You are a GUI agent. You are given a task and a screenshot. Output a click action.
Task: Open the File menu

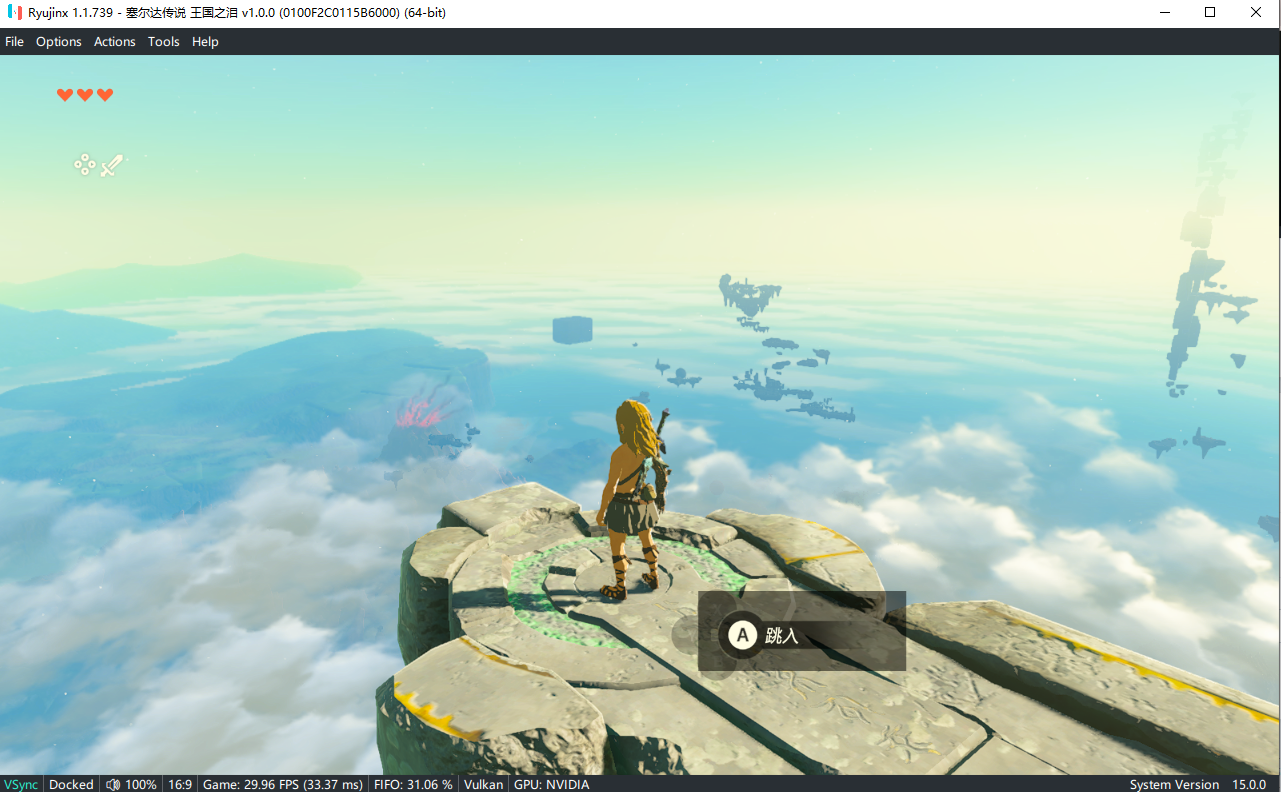point(14,41)
